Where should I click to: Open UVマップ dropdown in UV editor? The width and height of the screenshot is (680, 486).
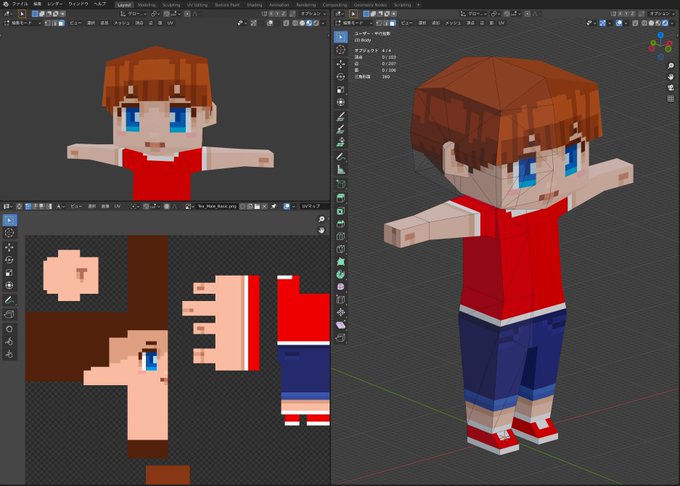tap(313, 206)
